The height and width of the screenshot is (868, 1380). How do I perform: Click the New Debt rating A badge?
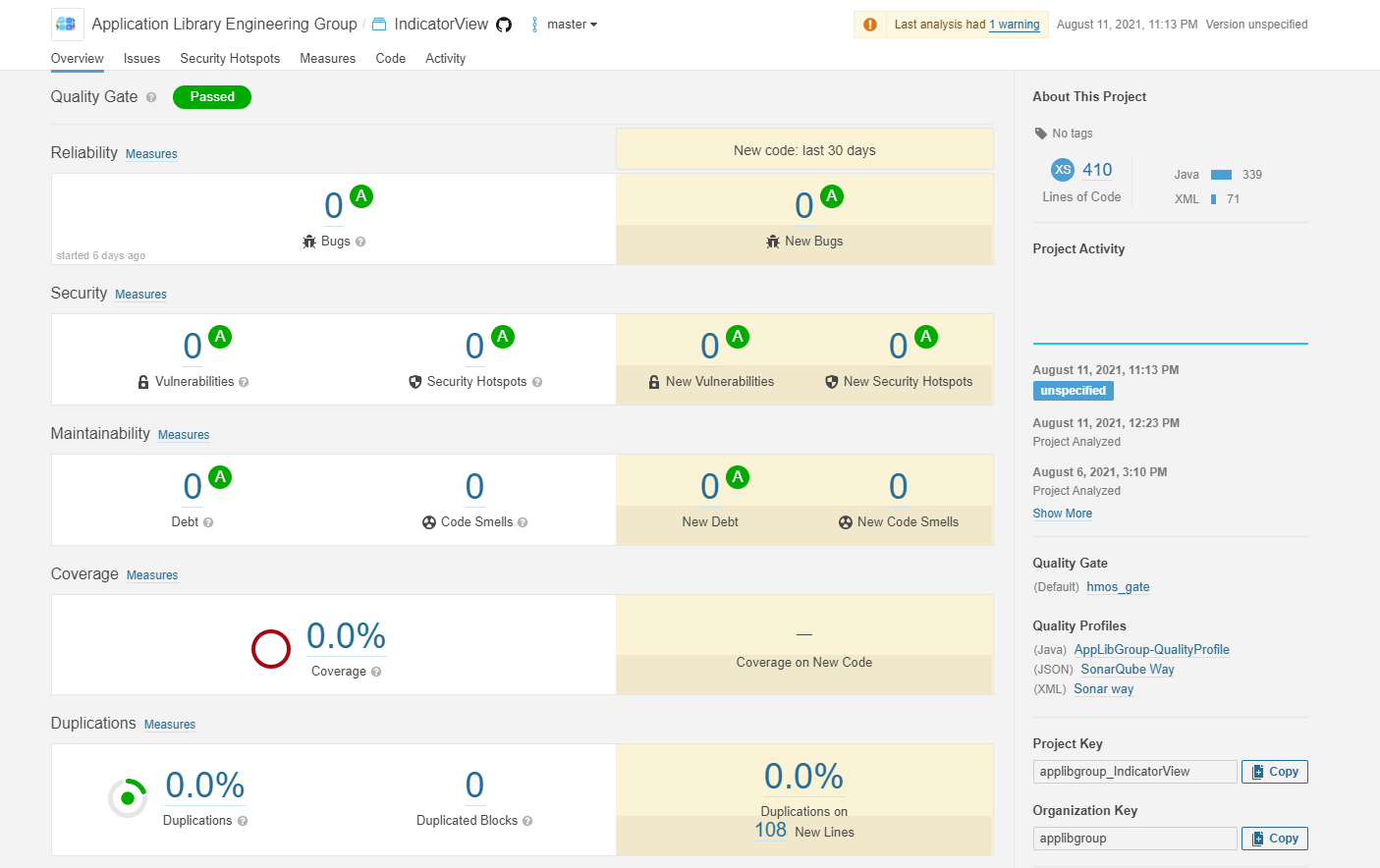pyautogui.click(x=738, y=477)
